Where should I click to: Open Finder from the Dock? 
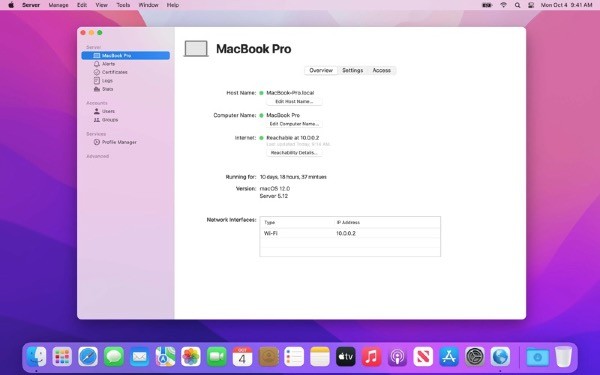37,357
